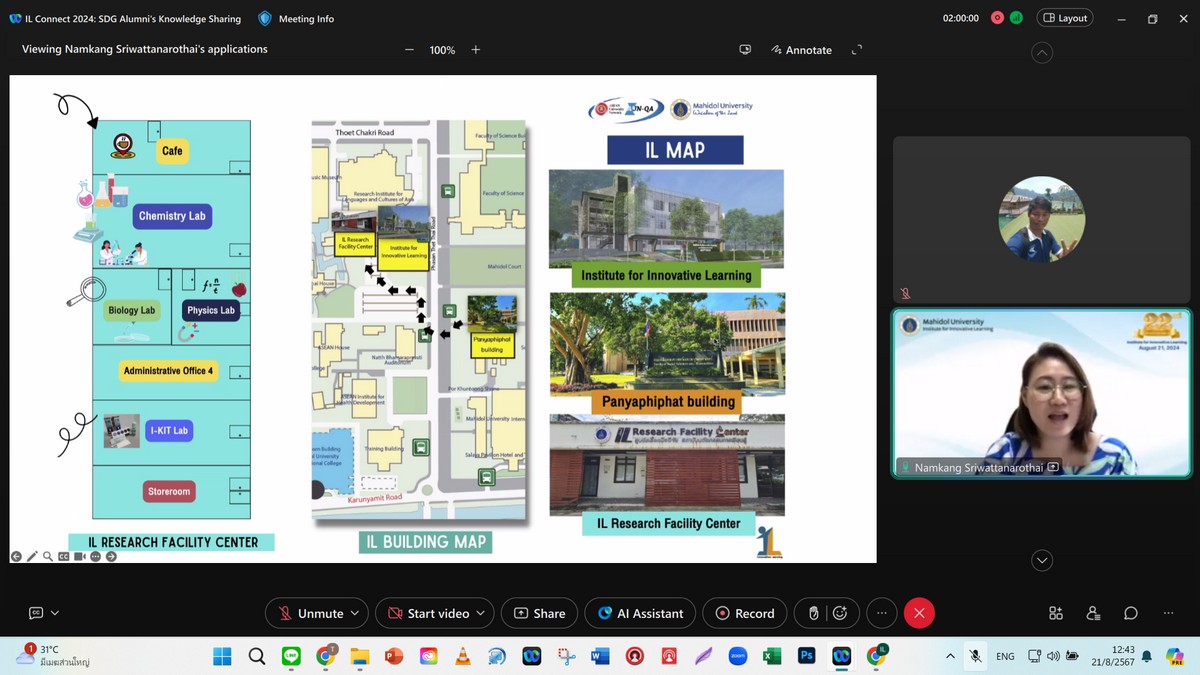Toggle meeting recording with Record button
Image resolution: width=1200 pixels, height=675 pixels.
pyautogui.click(x=745, y=613)
